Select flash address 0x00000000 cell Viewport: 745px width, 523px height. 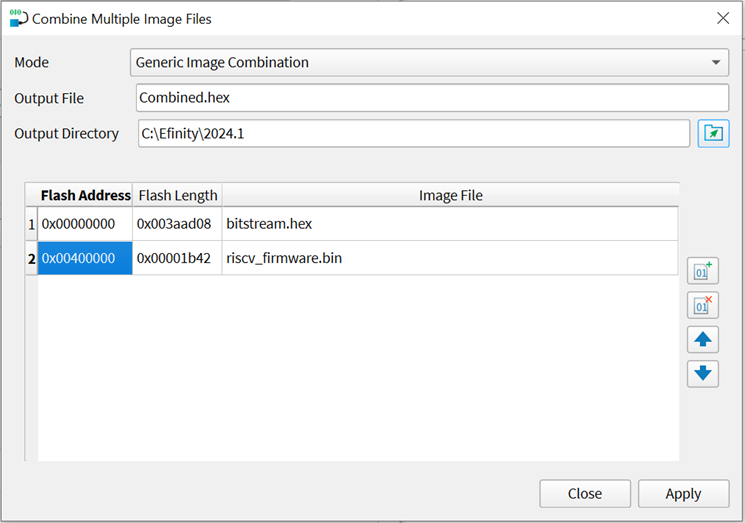[x=85, y=224]
